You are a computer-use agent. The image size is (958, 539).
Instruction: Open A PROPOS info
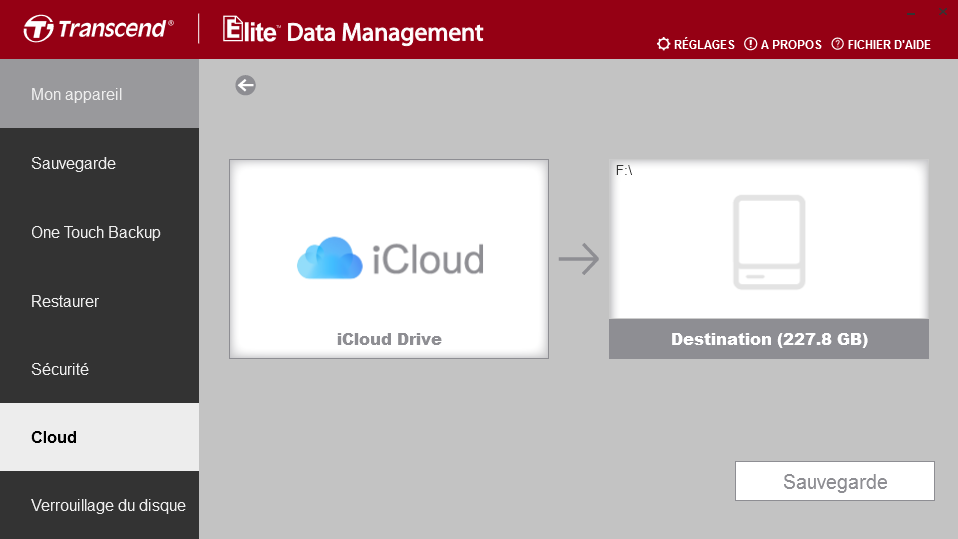tap(783, 45)
